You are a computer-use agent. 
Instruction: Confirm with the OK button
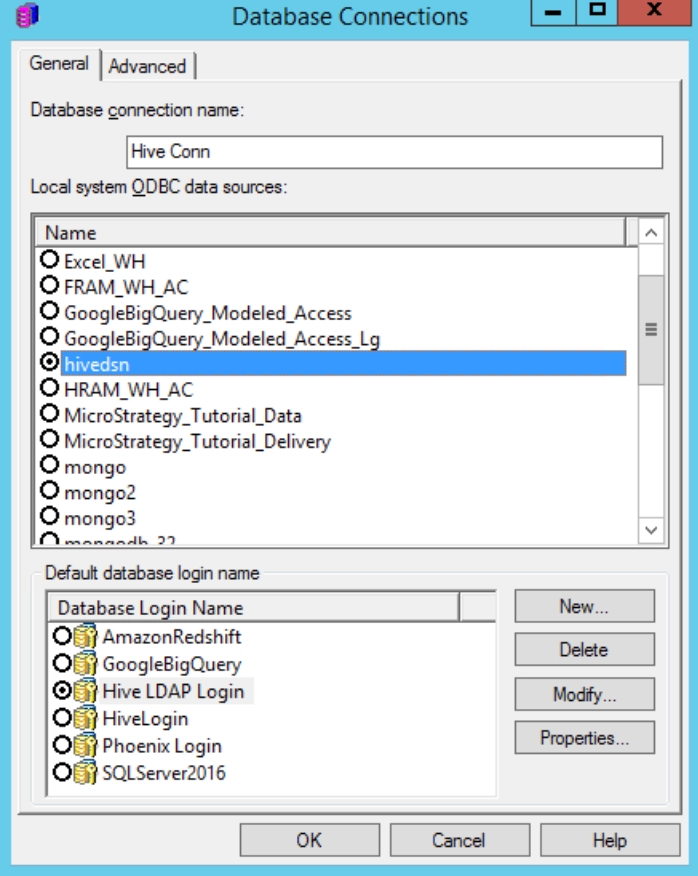point(310,840)
